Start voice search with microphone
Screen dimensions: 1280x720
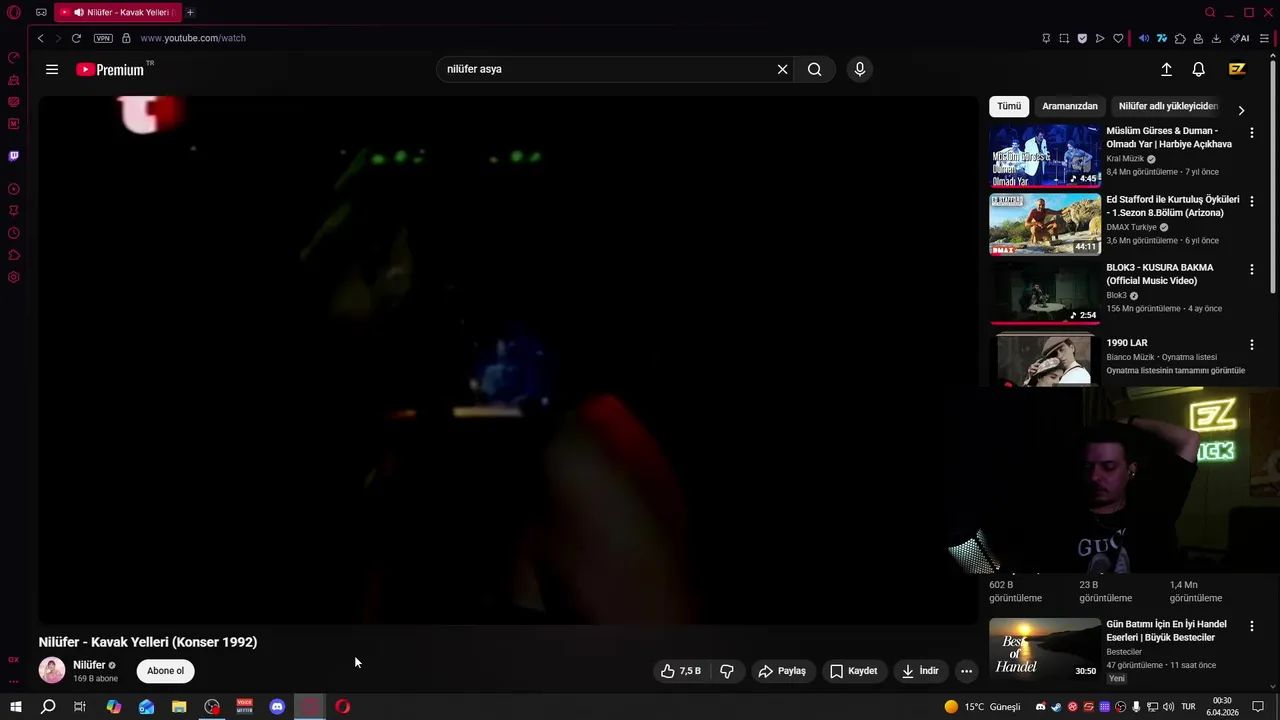859,69
